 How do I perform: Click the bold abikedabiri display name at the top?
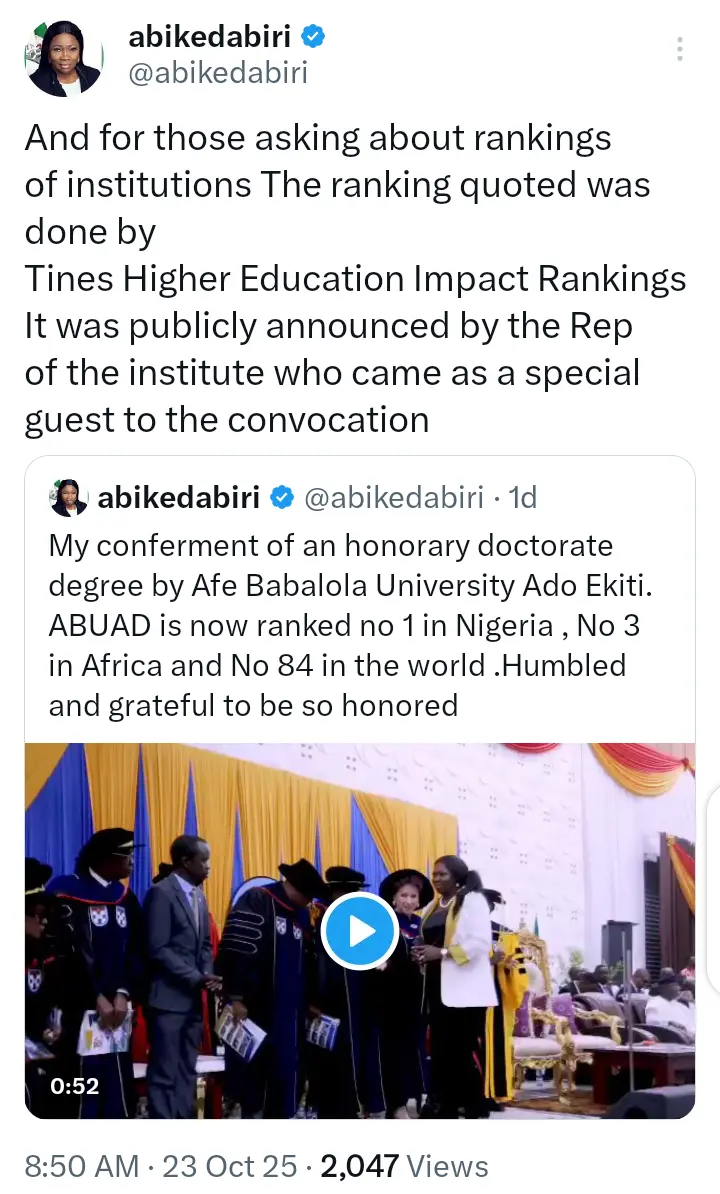click(x=209, y=38)
